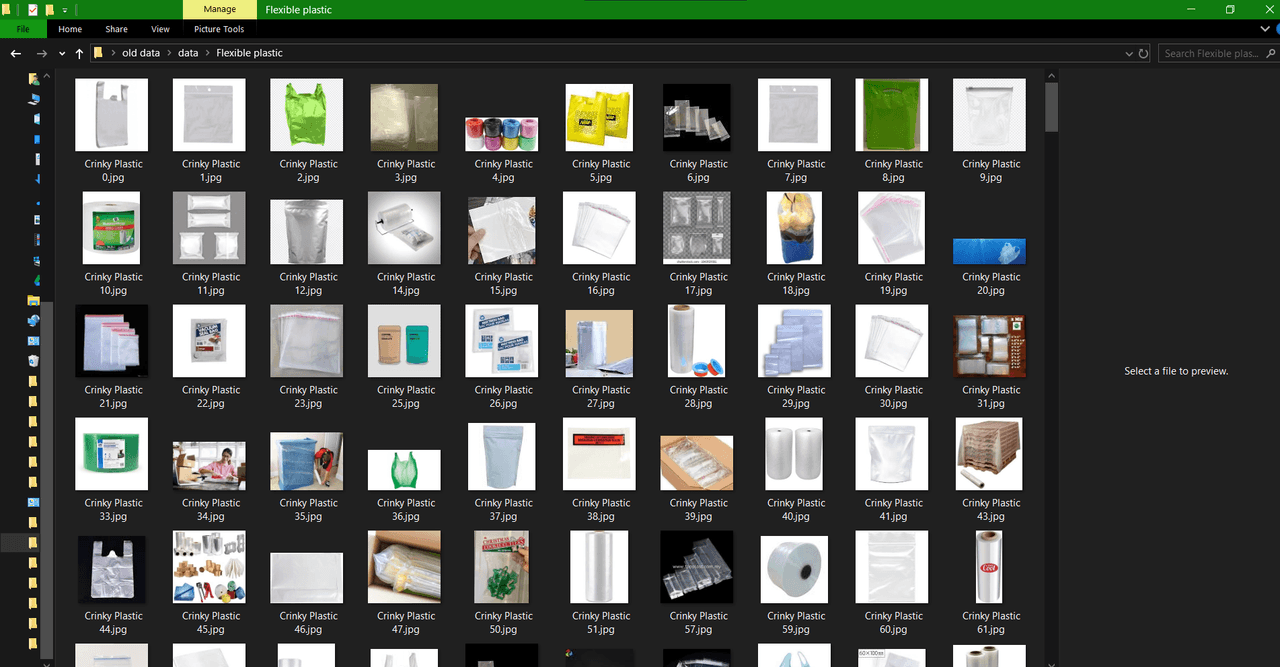The width and height of the screenshot is (1280, 667).
Task: Expand the address bar history dropdown
Action: tap(1128, 53)
